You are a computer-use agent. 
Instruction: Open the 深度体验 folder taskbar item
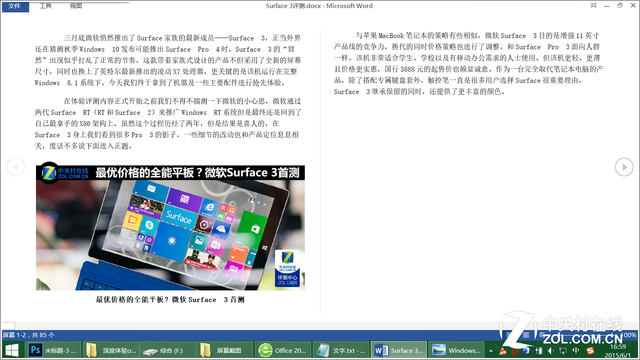[111, 350]
